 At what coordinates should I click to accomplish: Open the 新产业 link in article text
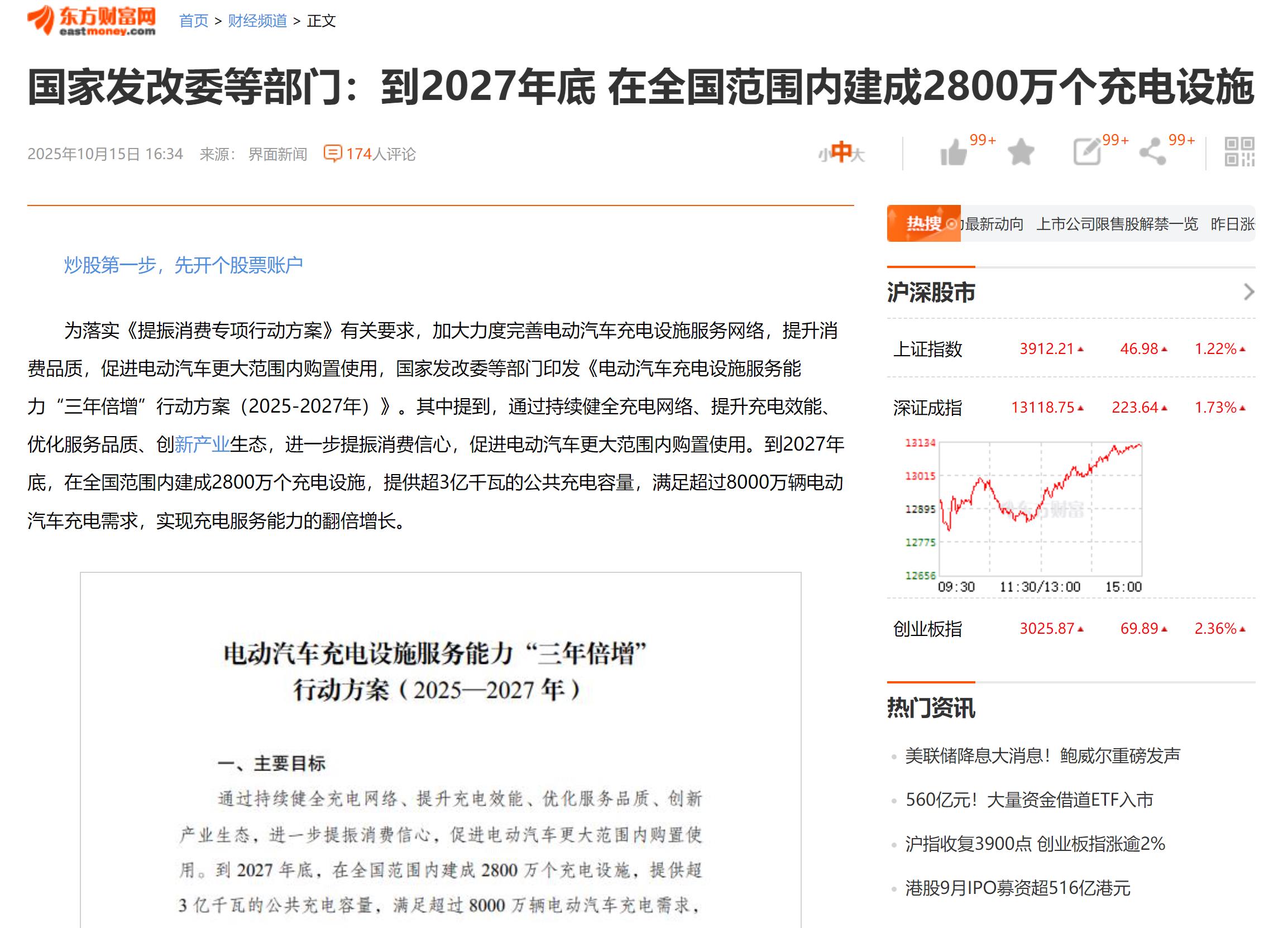click(x=202, y=444)
